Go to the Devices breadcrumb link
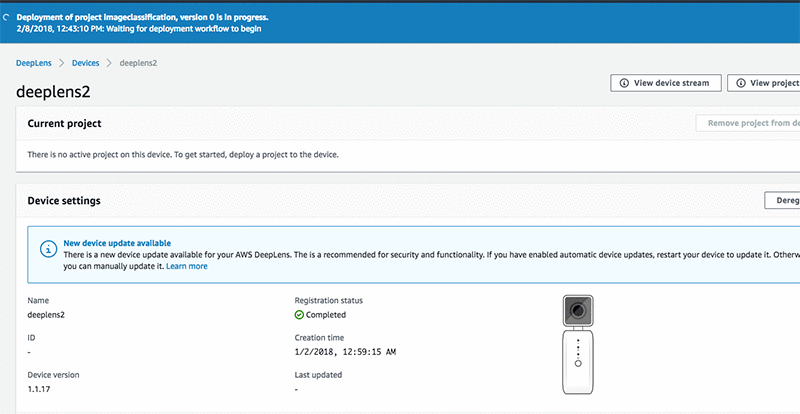 (x=86, y=63)
